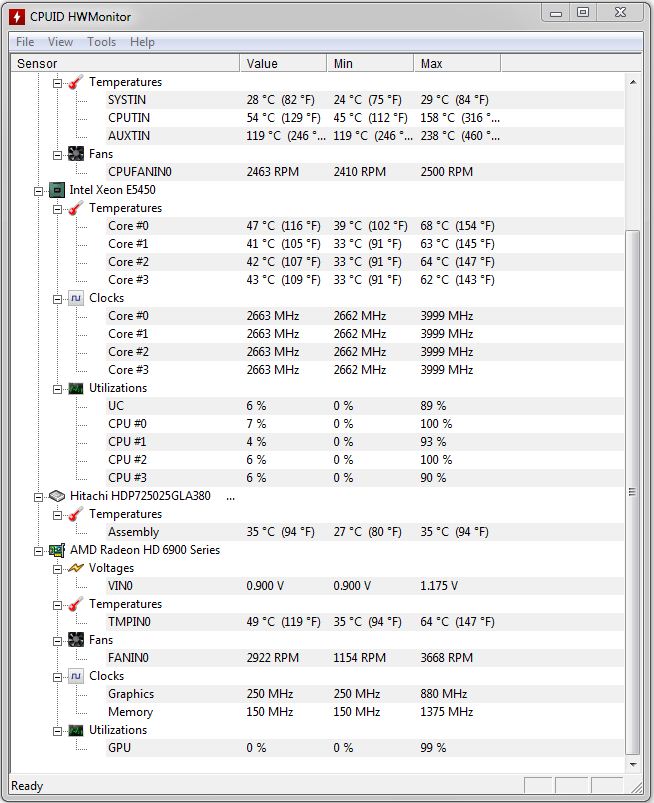Viewport: 654px width, 803px height.
Task: Click the HWMonitor app icon in the title bar
Action: [16, 16]
